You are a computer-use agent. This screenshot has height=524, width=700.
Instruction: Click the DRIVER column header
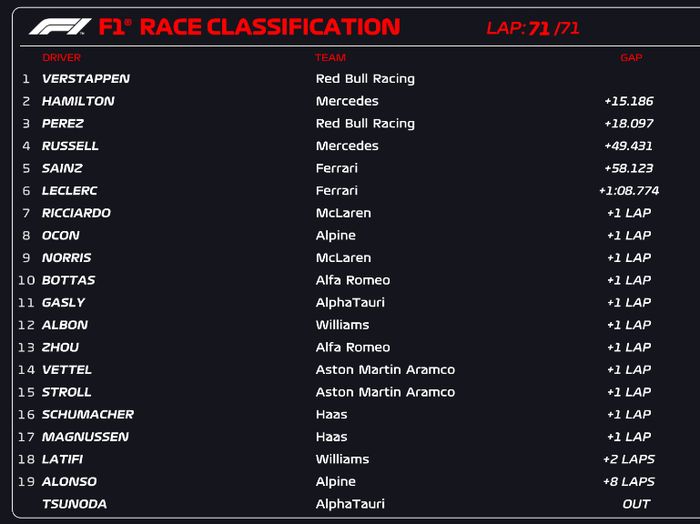tap(61, 58)
